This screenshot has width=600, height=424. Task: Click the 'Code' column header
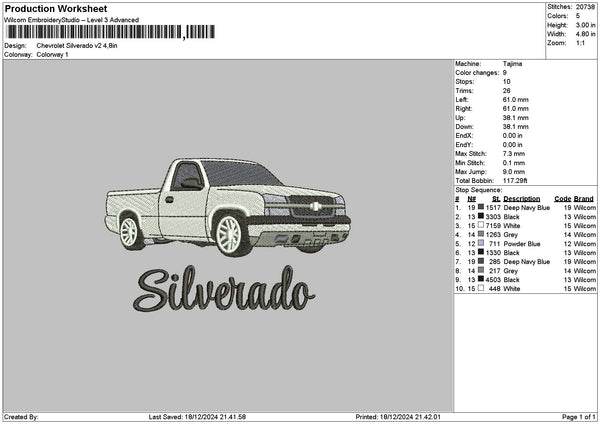pos(562,199)
